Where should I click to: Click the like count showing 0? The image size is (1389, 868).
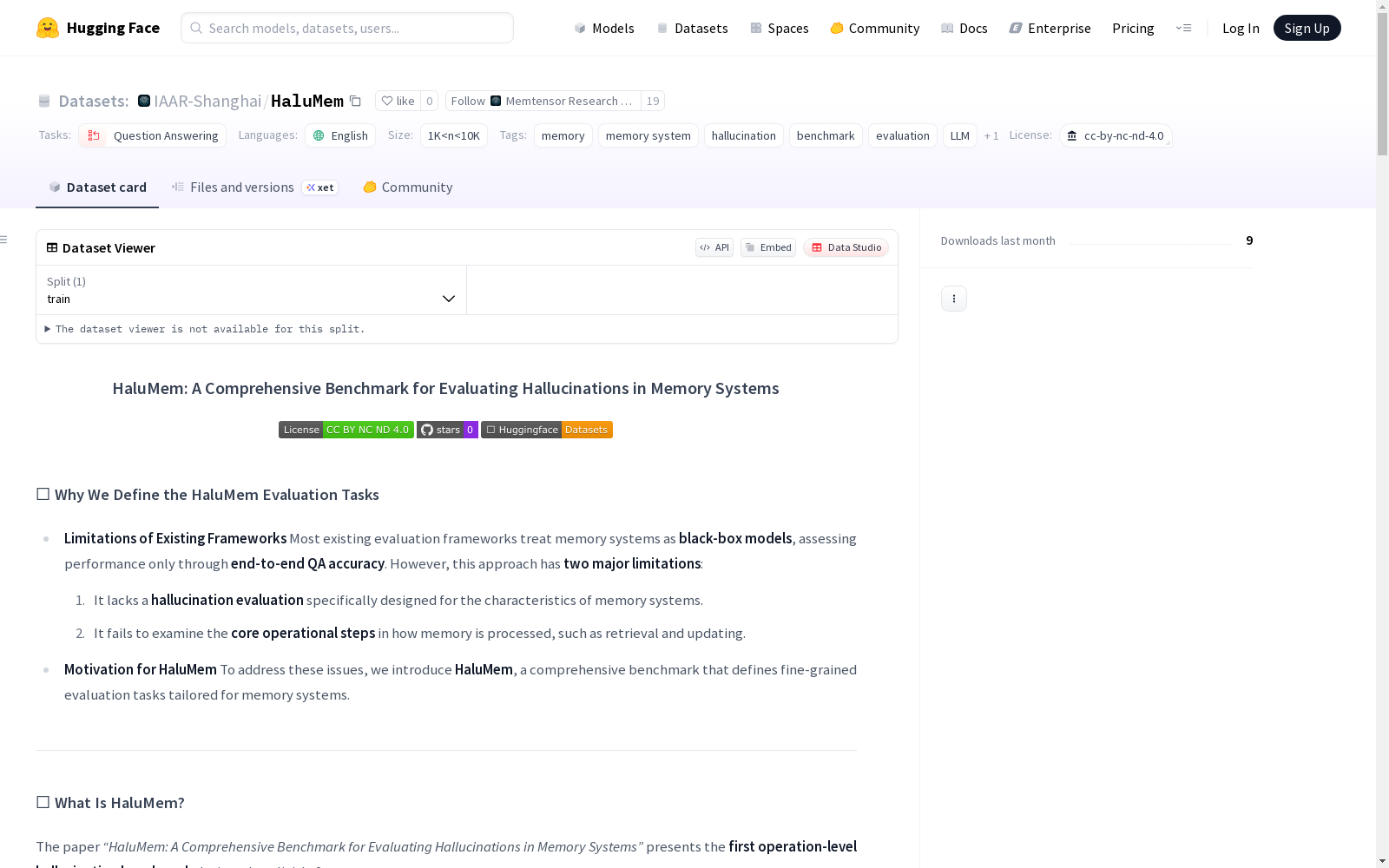coord(430,101)
